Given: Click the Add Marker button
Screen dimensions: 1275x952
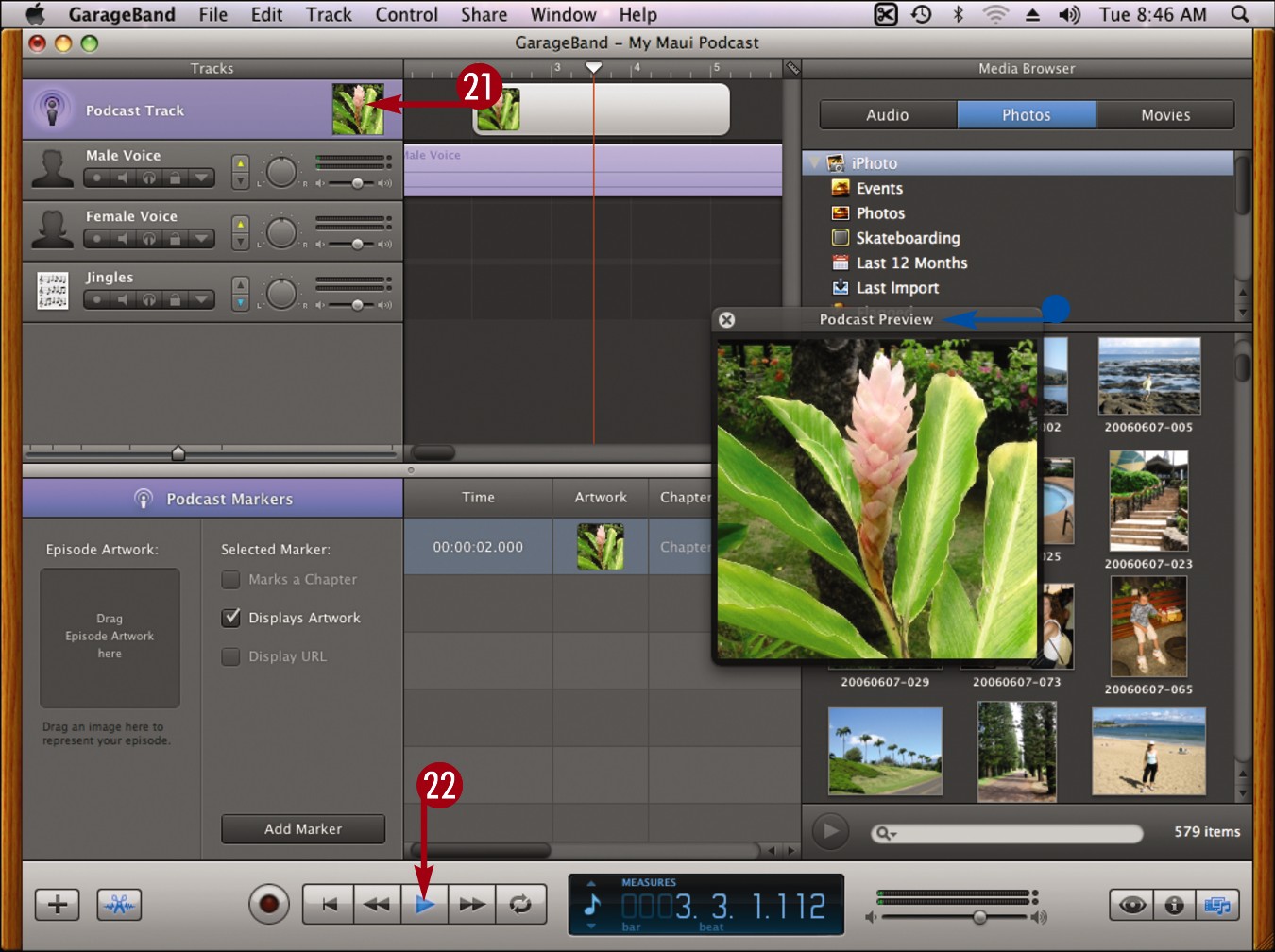Looking at the screenshot, I should coord(303,829).
